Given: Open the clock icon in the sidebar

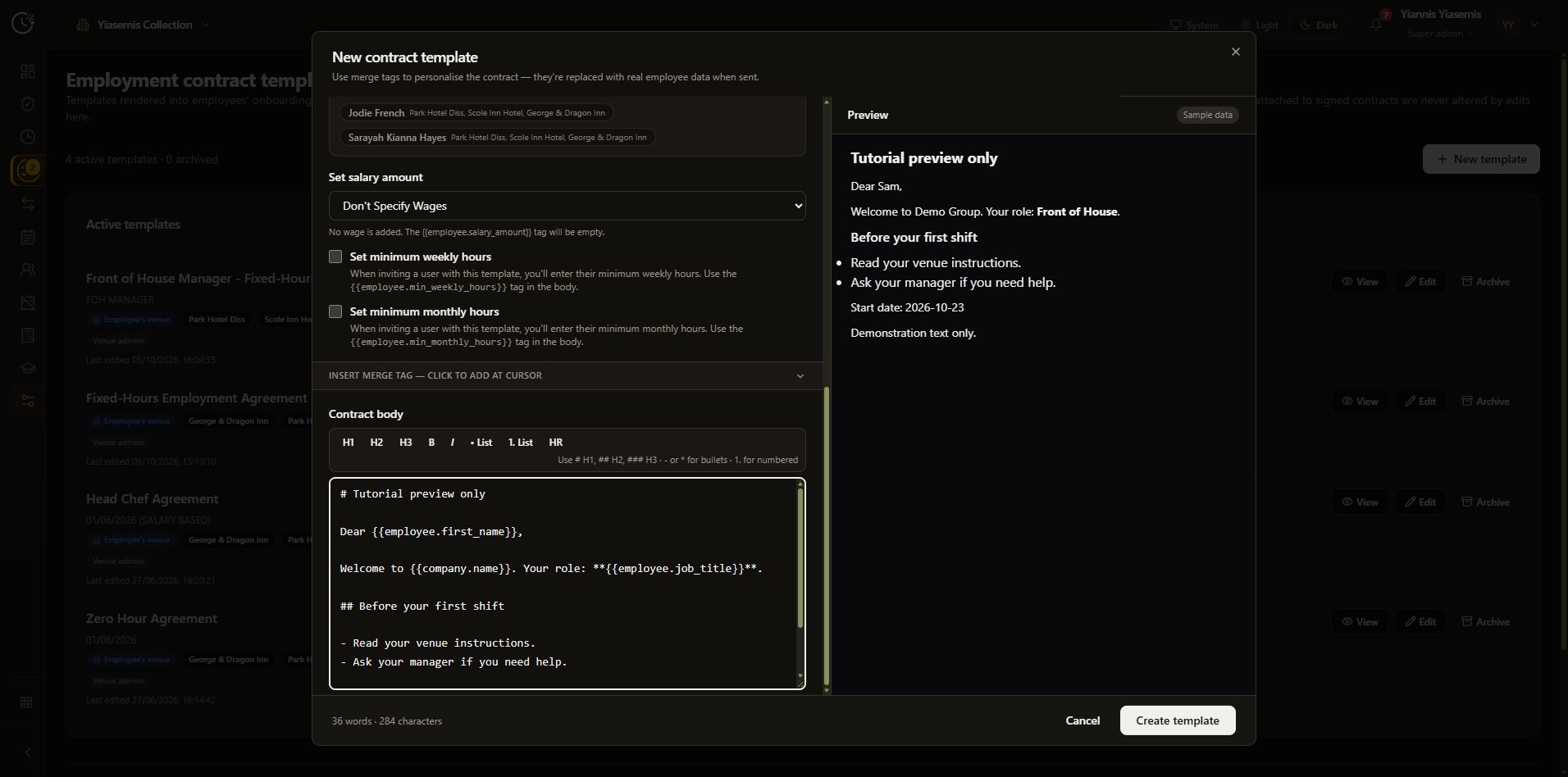Looking at the screenshot, I should point(28,137).
